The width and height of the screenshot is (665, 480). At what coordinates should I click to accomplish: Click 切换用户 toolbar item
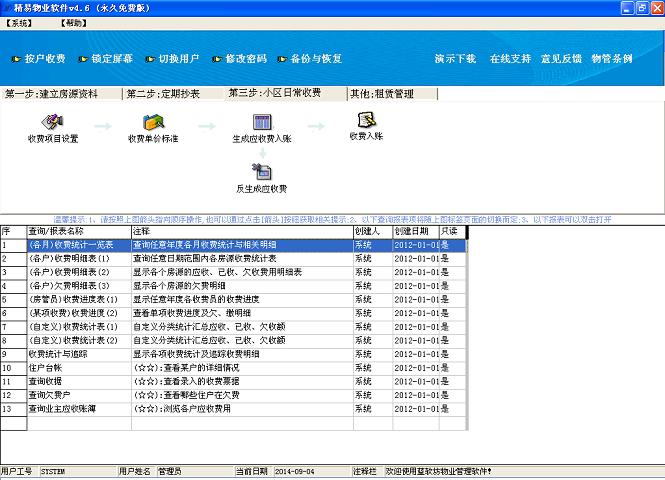(173, 59)
